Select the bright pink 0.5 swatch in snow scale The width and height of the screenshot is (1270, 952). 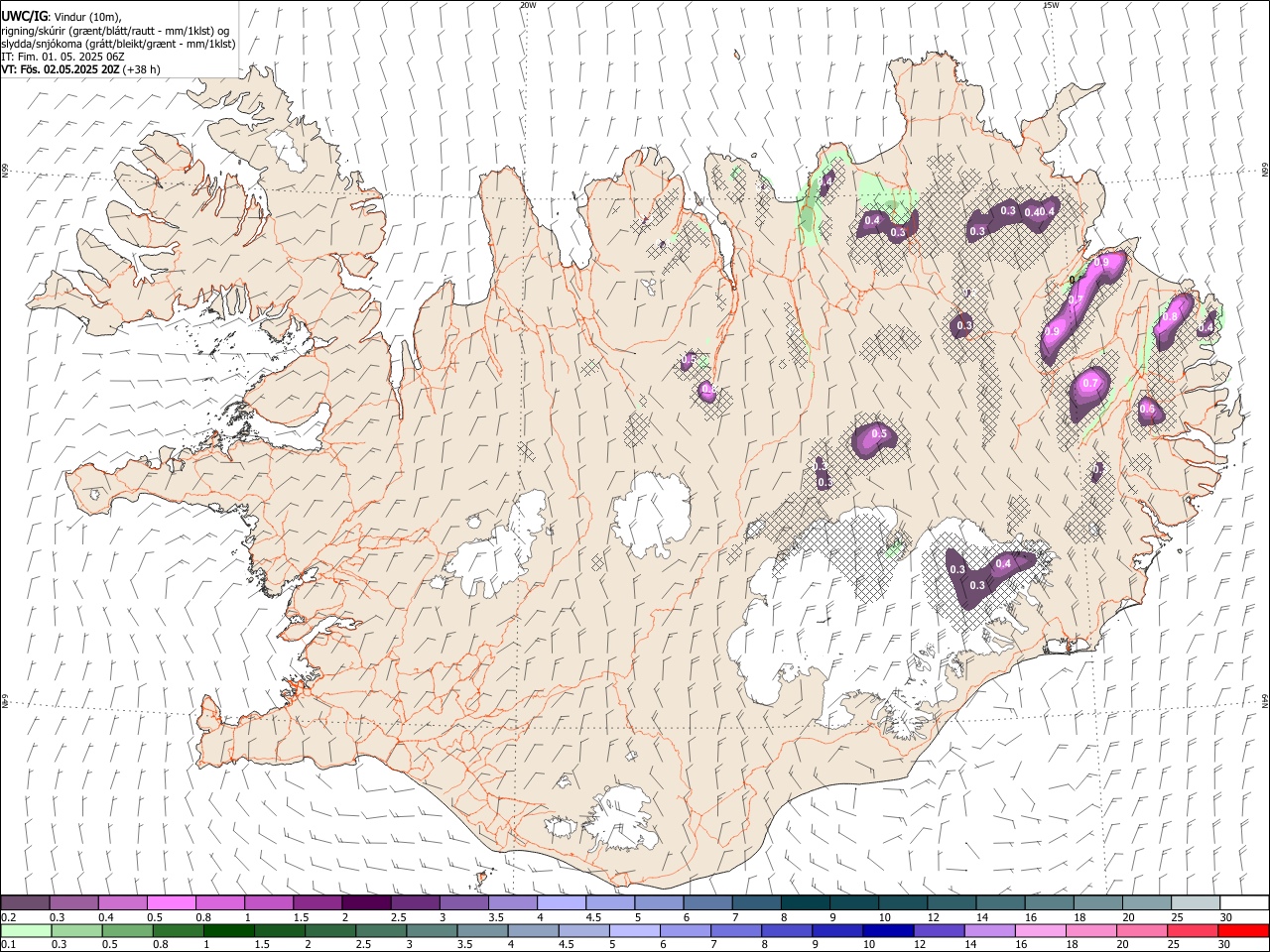point(172,903)
